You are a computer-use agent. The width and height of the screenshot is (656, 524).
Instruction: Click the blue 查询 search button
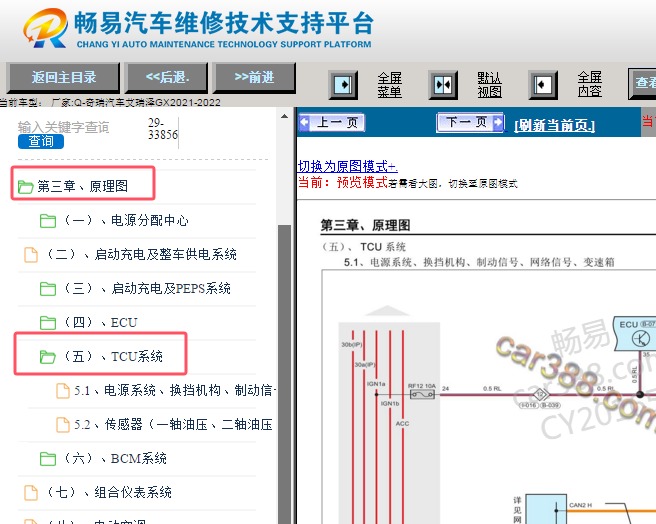(41, 141)
